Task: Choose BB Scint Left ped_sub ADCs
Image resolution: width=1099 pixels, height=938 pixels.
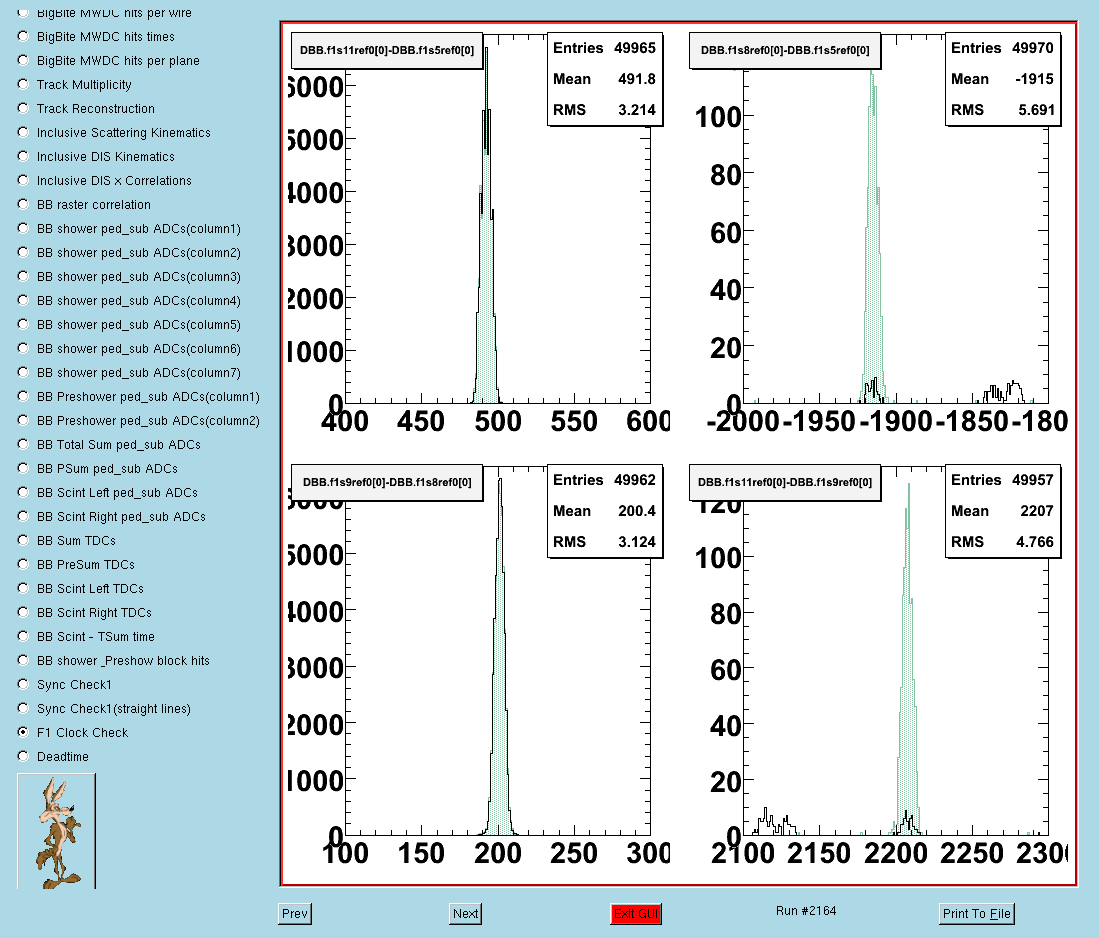Action: (23, 492)
